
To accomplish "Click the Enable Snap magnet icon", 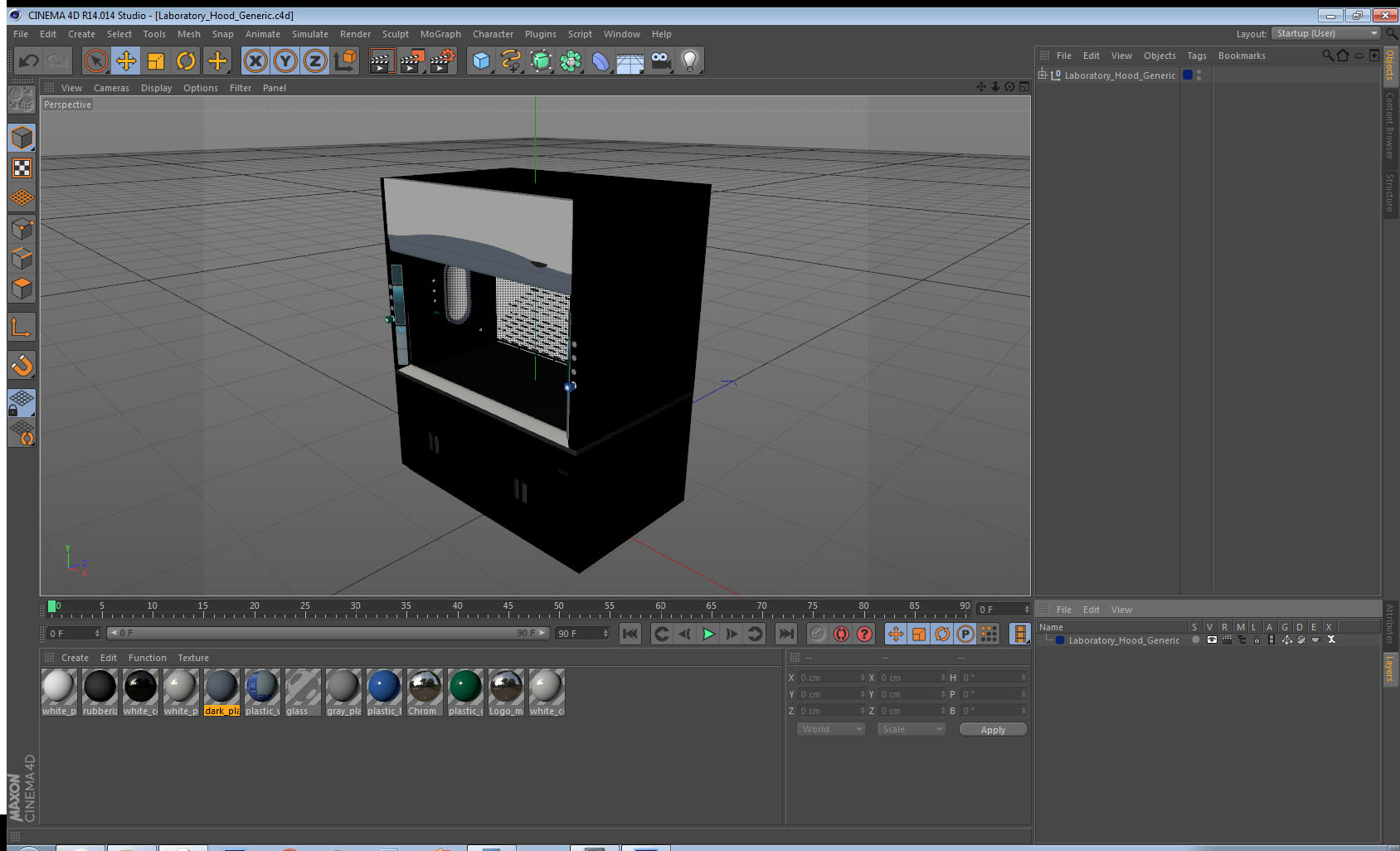I will (22, 365).
